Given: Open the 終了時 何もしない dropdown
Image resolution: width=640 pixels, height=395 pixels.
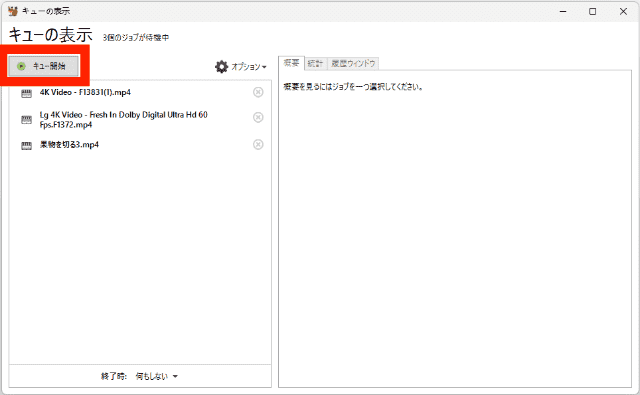Looking at the screenshot, I should click(x=157, y=376).
